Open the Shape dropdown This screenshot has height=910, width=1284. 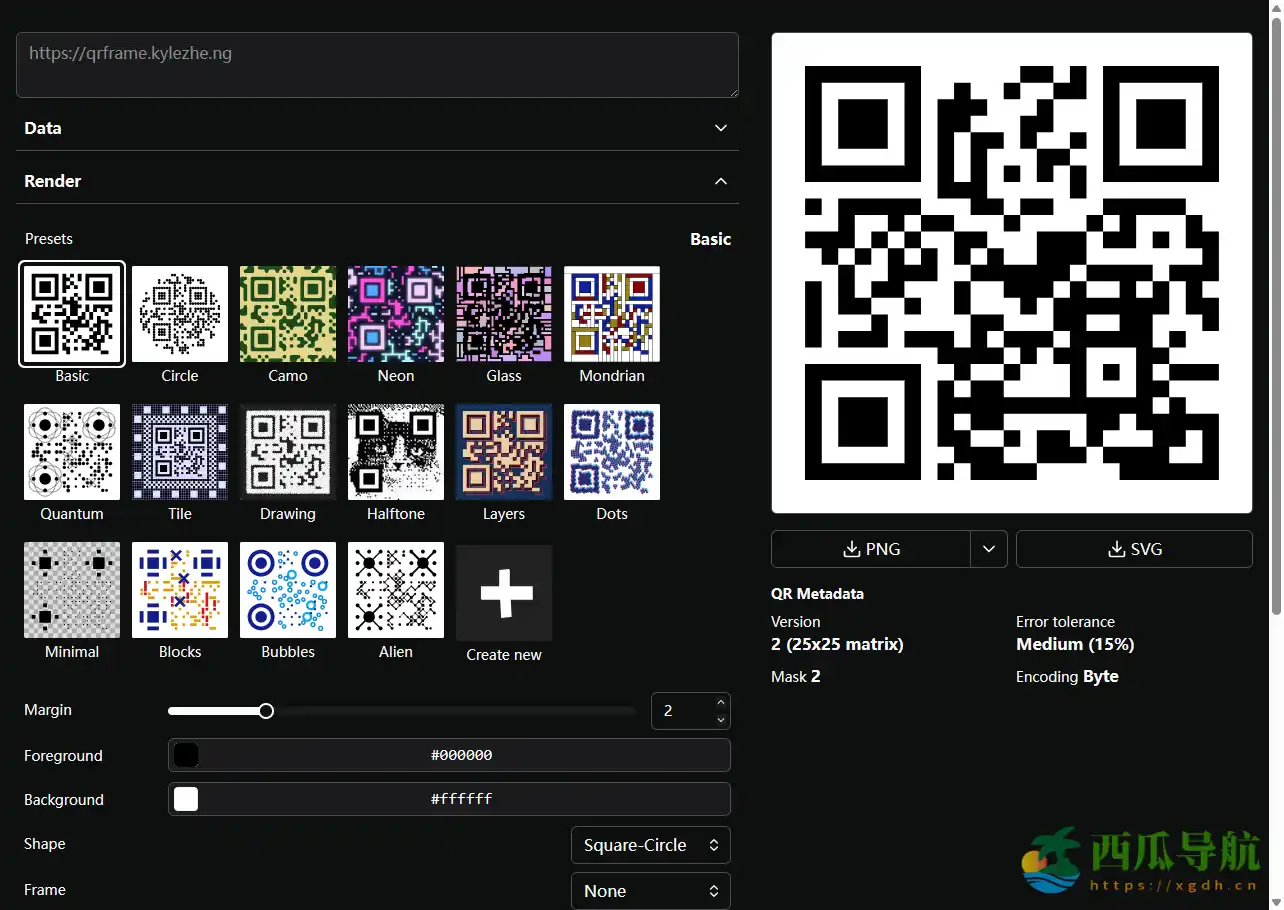point(650,844)
